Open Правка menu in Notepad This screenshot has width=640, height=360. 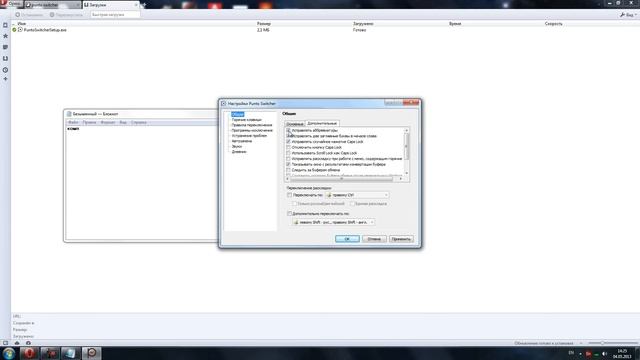tap(89, 122)
